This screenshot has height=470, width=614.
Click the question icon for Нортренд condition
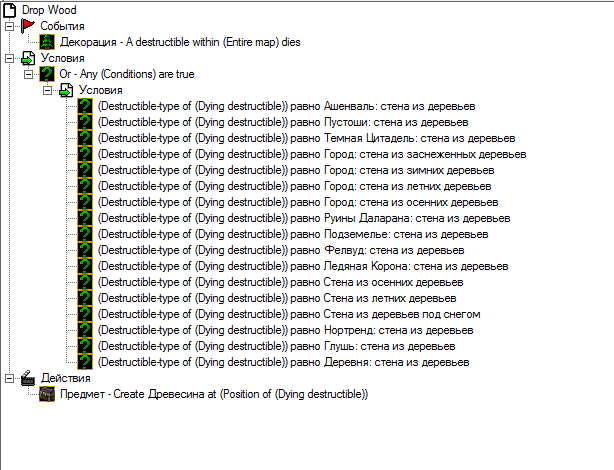click(x=85, y=330)
